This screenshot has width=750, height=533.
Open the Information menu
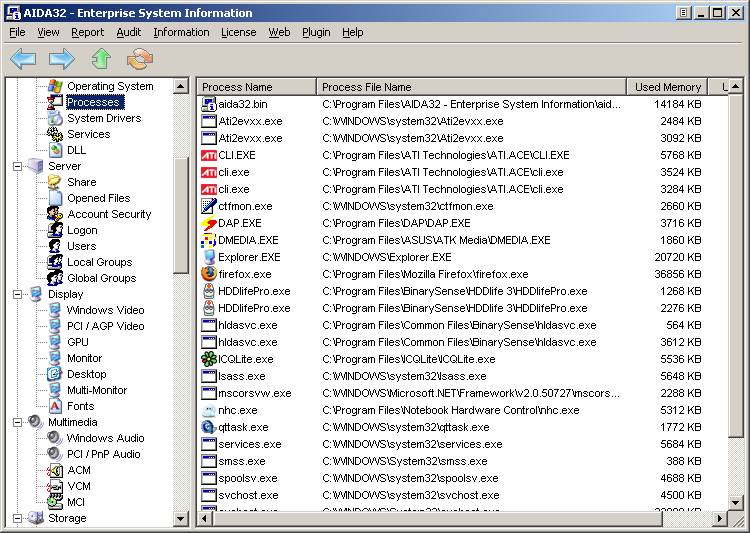pos(181,32)
